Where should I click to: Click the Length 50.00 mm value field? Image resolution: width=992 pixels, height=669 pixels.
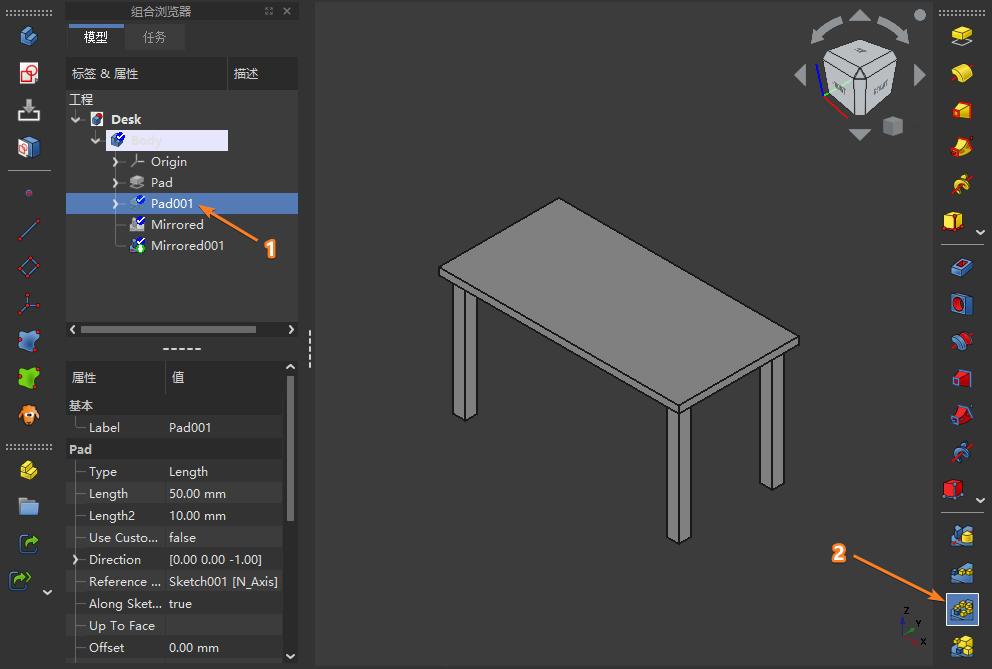click(x=224, y=494)
